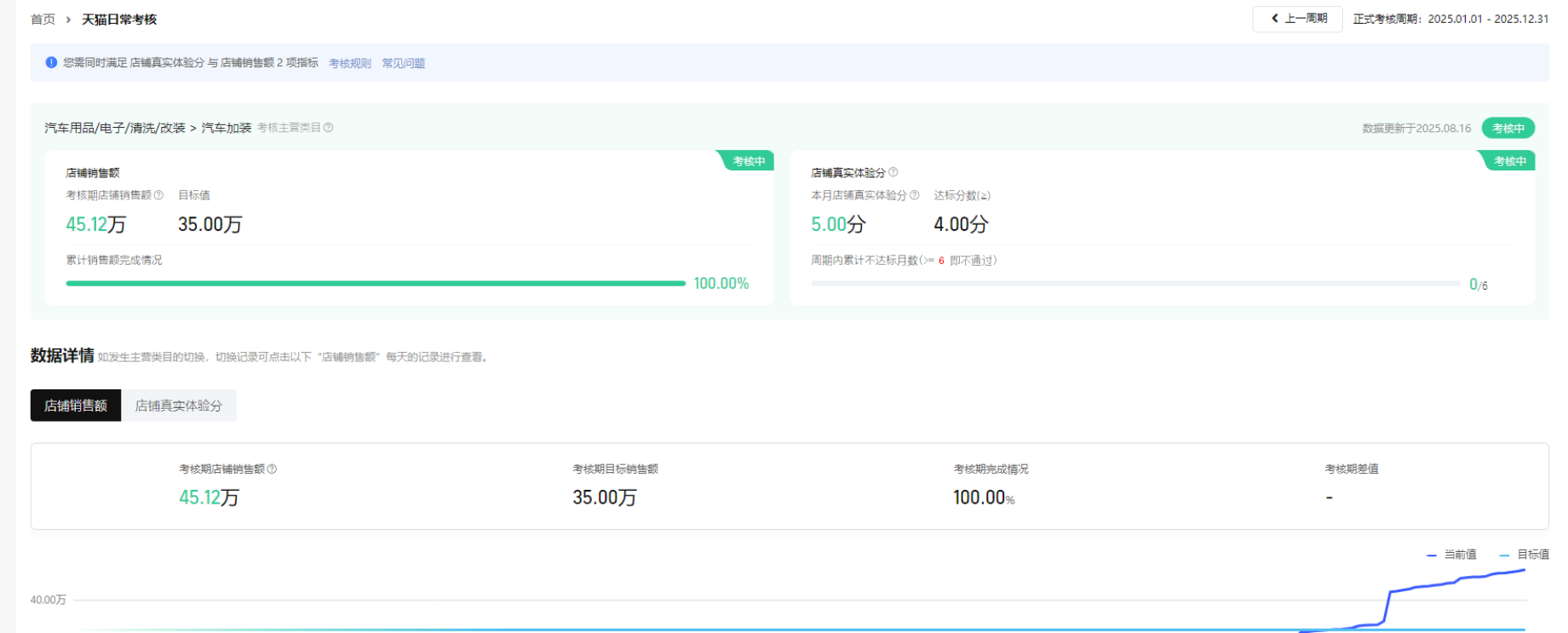
Task: Open the 考核规则 link
Action: 349,64
